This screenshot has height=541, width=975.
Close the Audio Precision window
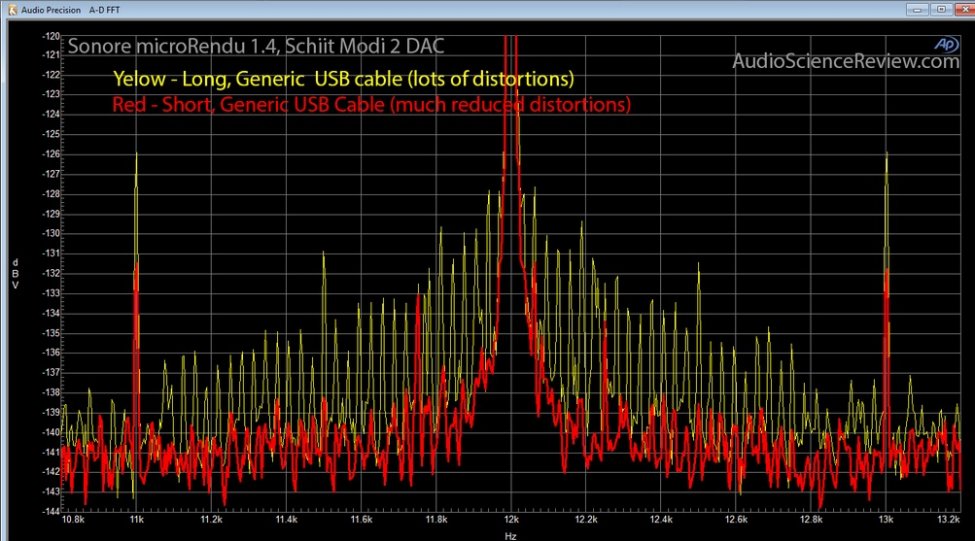tap(965, 9)
